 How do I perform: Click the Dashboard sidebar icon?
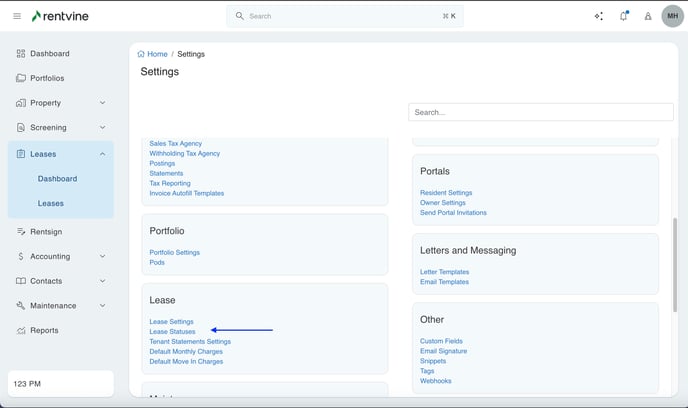pyautogui.click(x=21, y=54)
